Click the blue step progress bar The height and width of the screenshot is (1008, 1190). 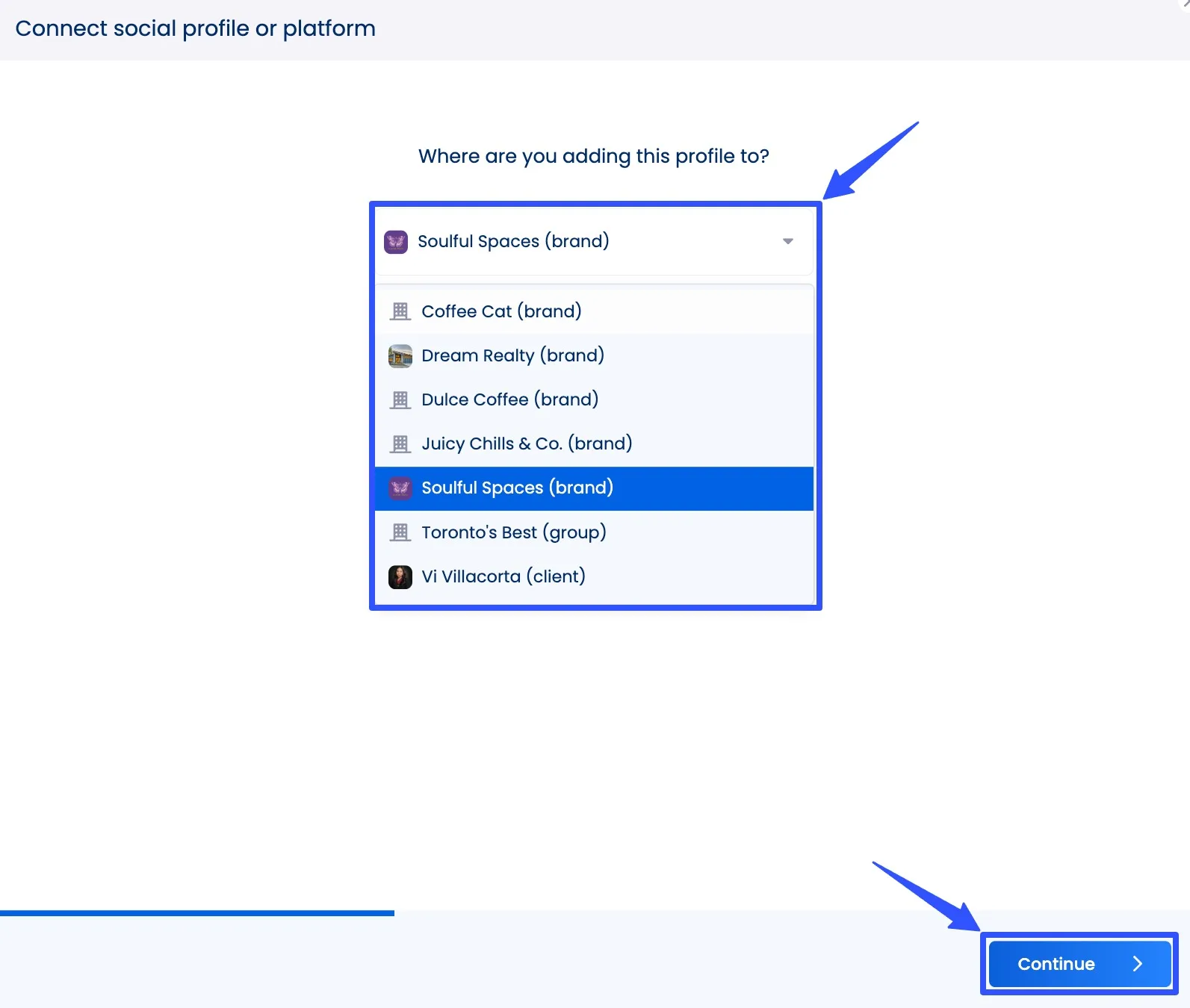click(197, 912)
